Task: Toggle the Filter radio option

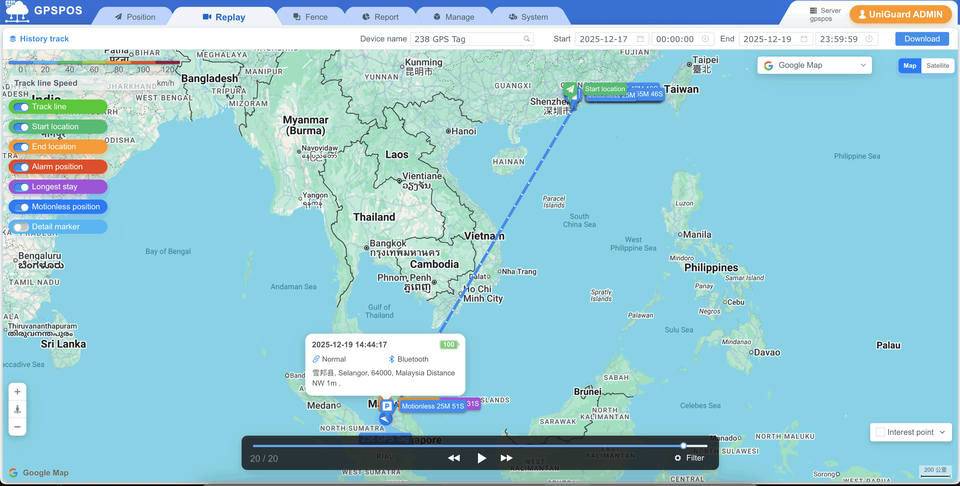Action: 678,458
